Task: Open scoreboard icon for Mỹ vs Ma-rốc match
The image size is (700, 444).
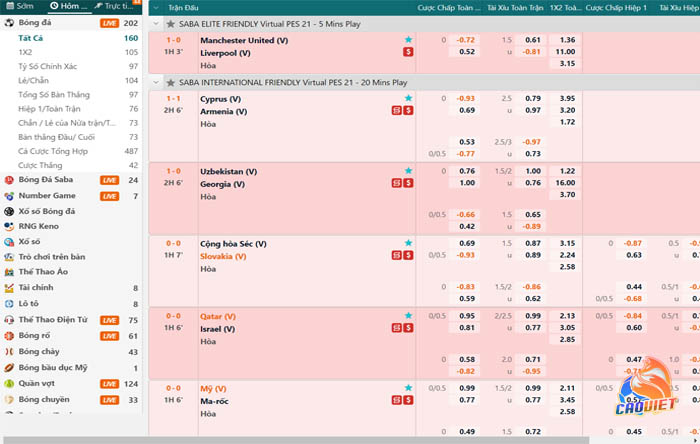Action: [x=396, y=400]
